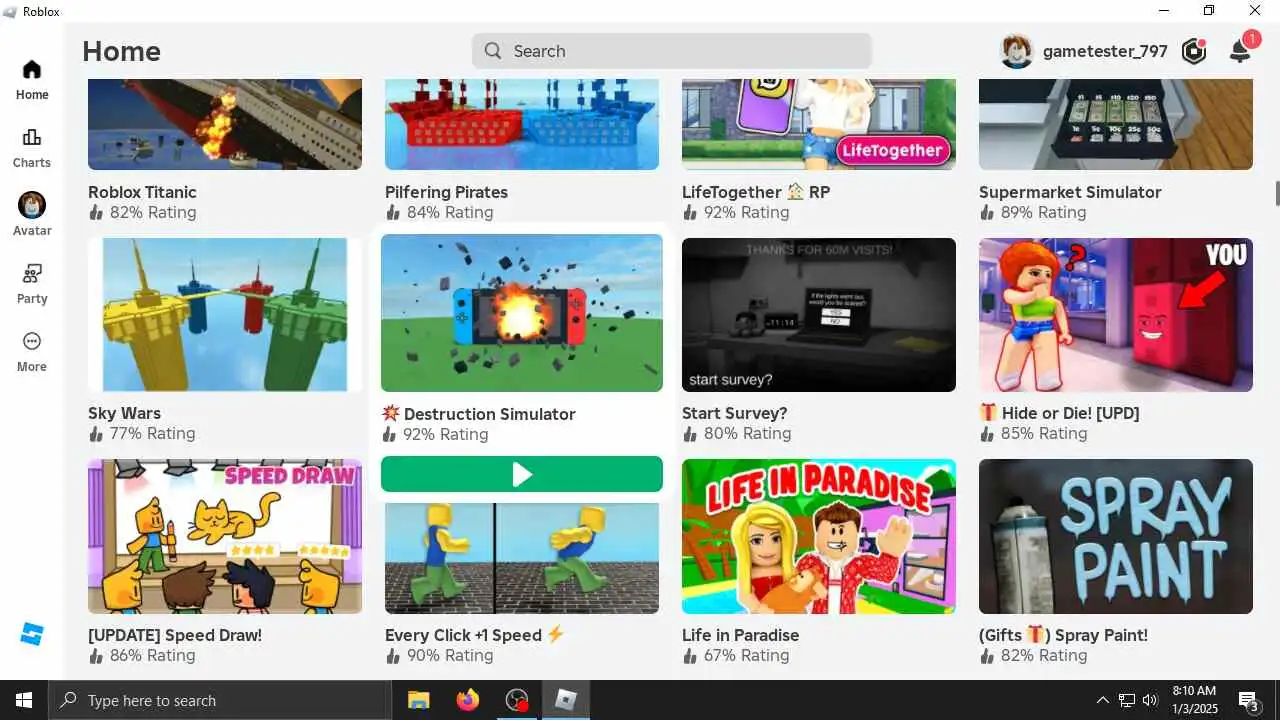1280x720 pixels.
Task: Click the LifeTogether RP title text
Action: 756,192
